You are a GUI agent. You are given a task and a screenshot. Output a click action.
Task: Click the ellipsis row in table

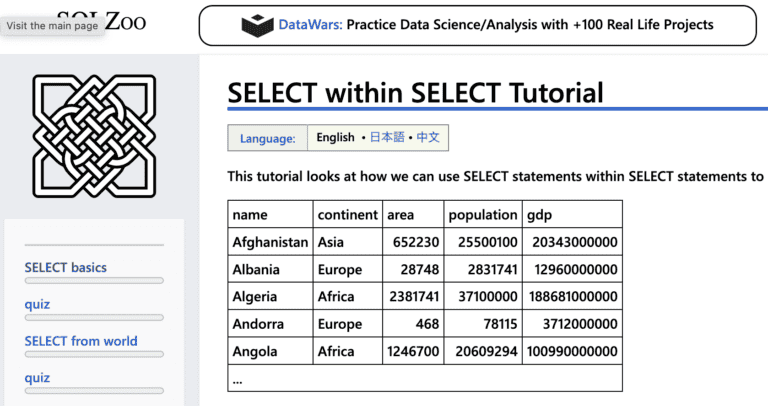pyautogui.click(x=425, y=378)
